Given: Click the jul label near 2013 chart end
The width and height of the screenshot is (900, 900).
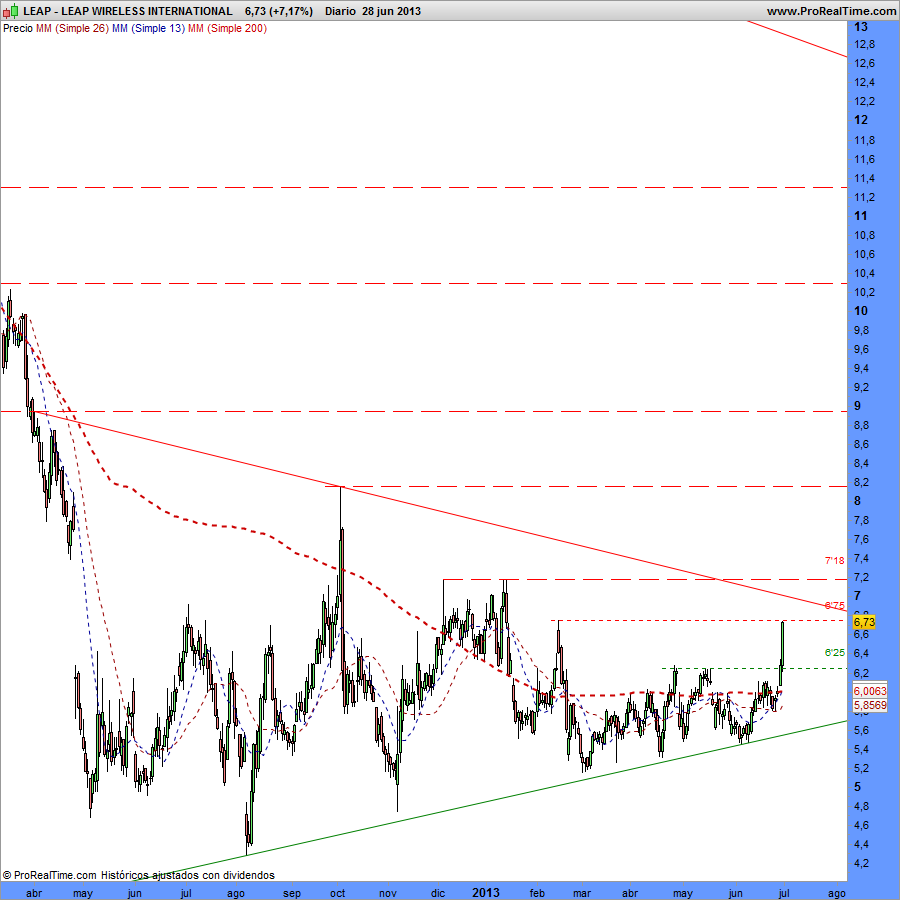Looking at the screenshot, I should pos(783,893).
